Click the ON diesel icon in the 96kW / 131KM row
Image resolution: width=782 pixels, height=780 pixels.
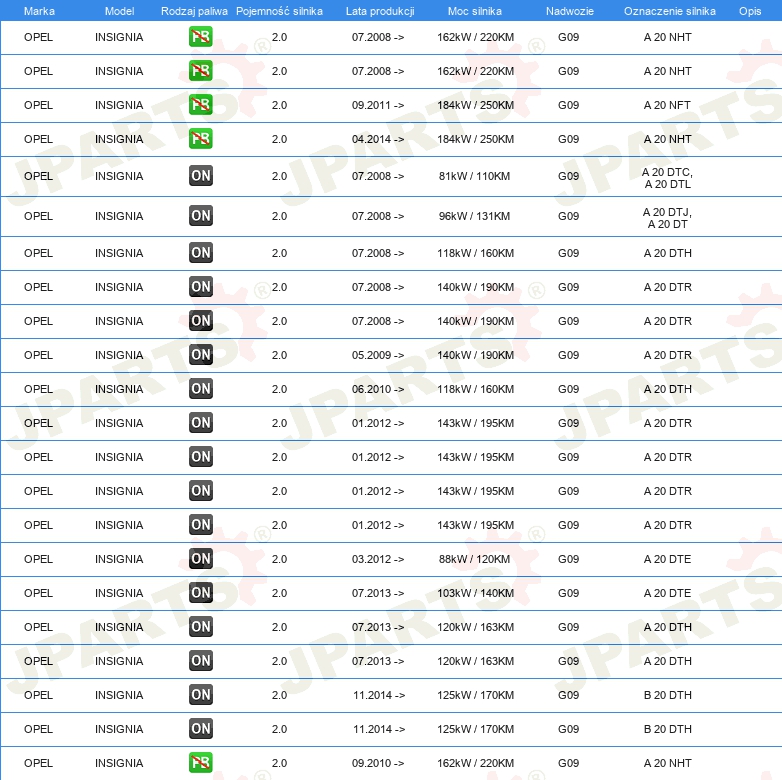click(x=200, y=216)
